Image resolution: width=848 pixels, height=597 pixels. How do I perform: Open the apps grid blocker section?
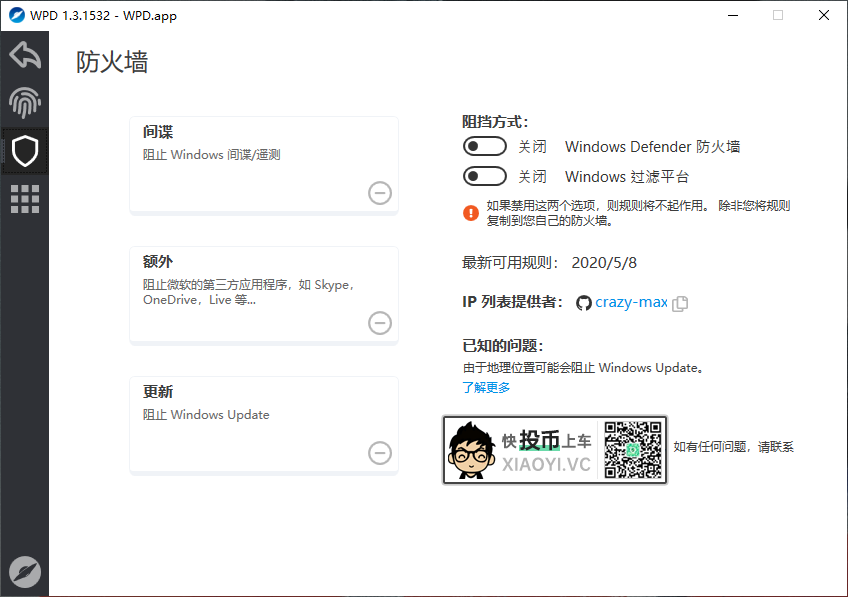[x=24, y=199]
